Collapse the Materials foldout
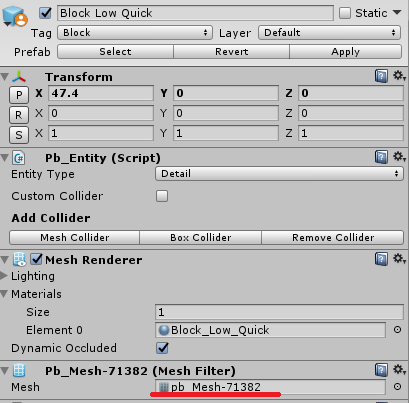Screen dimensions: 409x403 (x=4, y=294)
